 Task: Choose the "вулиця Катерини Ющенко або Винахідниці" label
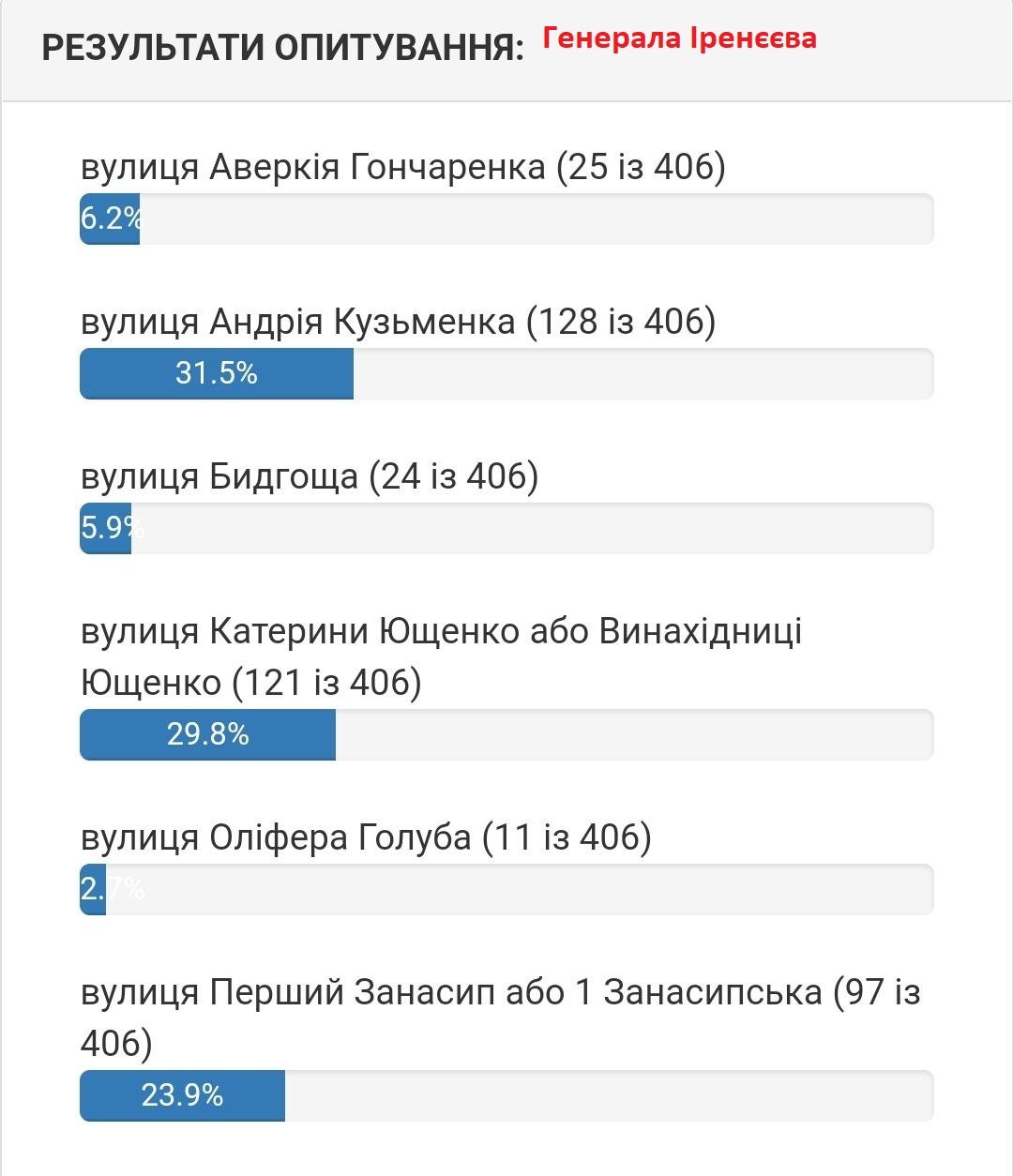441,631
